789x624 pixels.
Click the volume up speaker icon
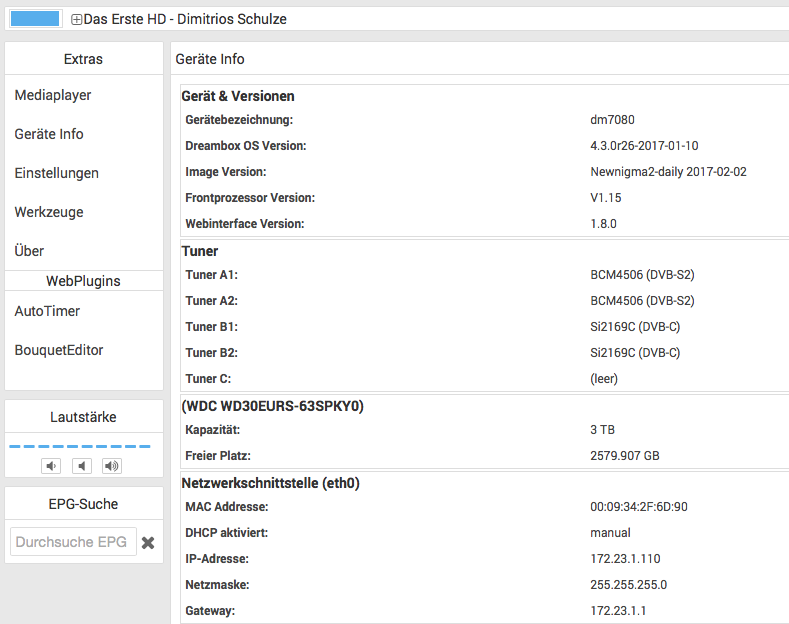point(112,465)
